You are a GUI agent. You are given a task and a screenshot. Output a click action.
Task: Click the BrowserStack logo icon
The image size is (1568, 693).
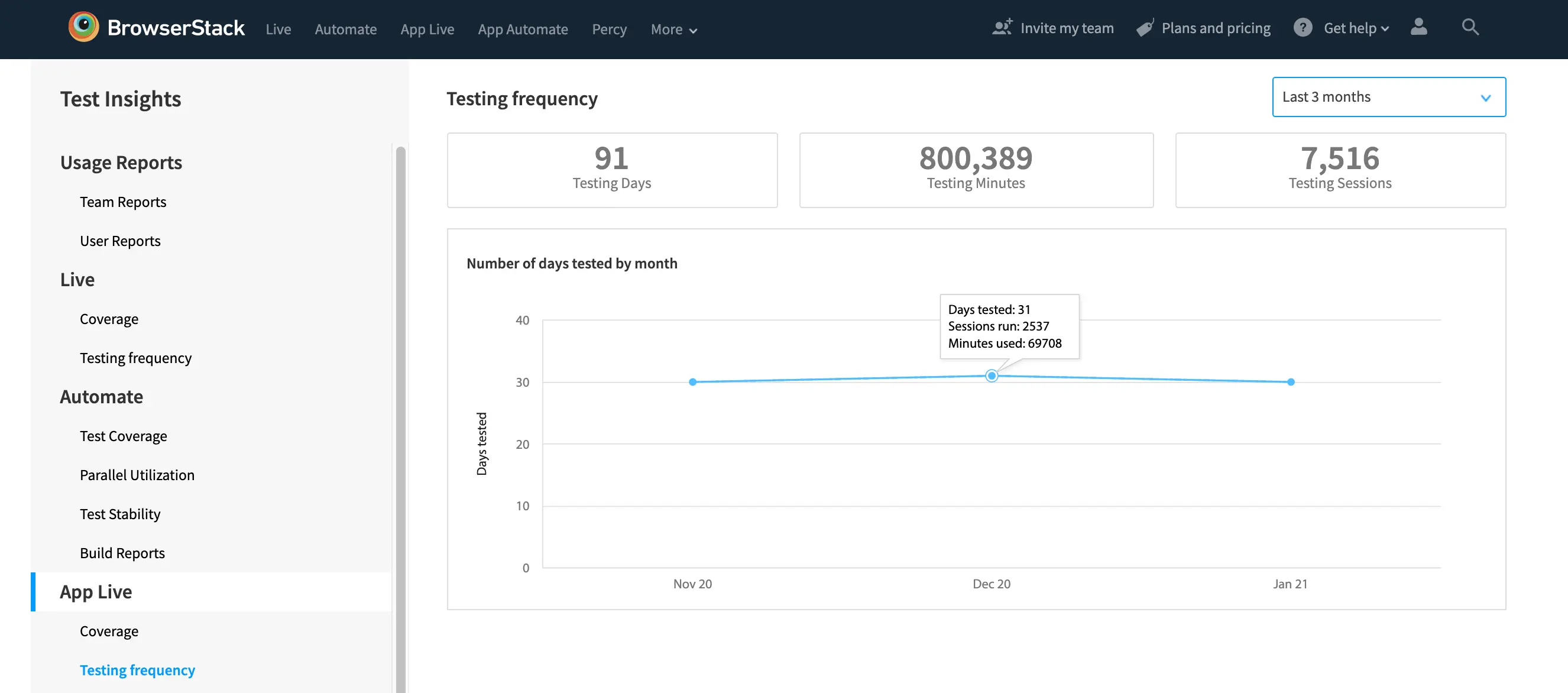point(83,27)
